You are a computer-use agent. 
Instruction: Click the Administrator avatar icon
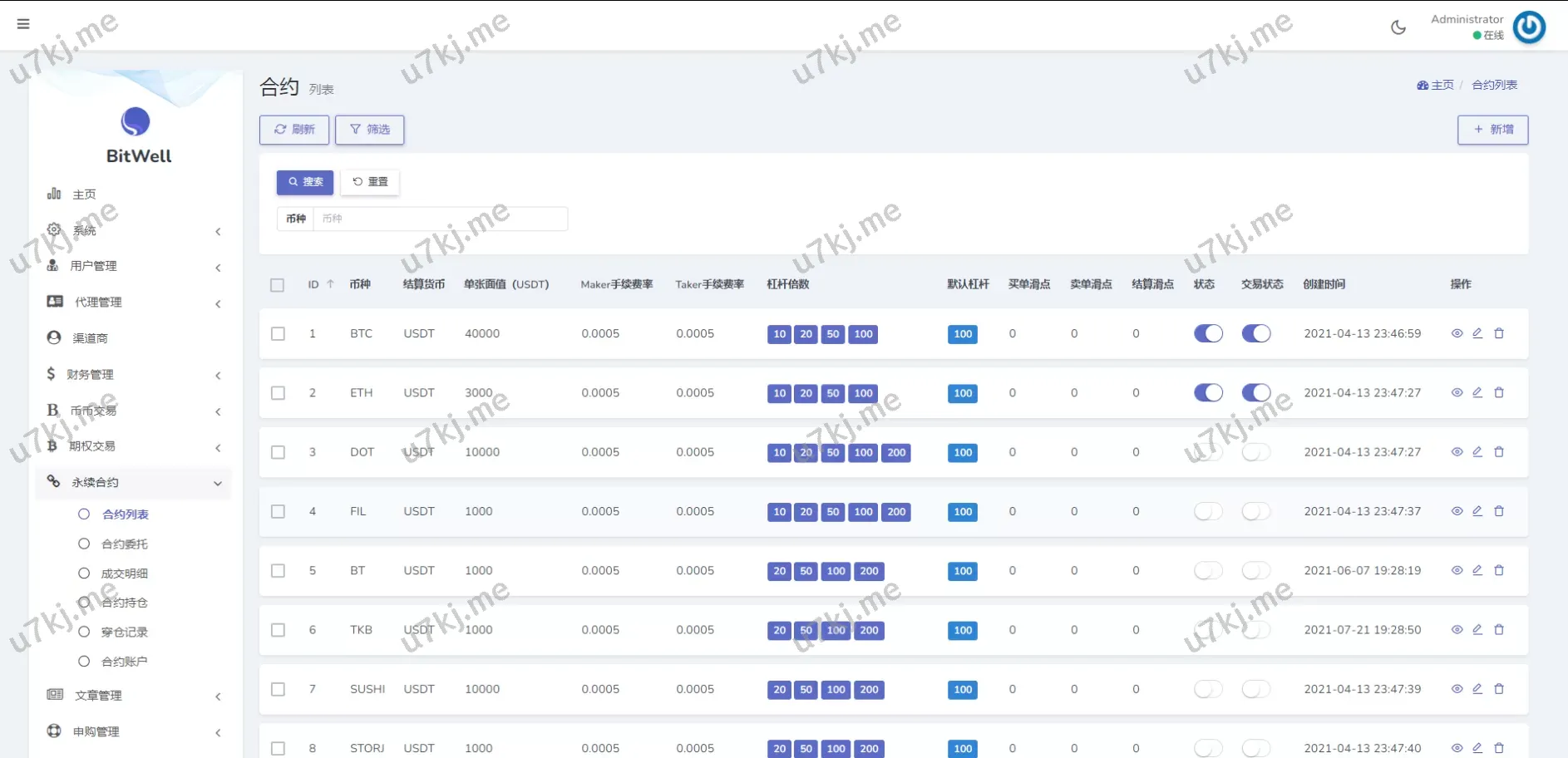1528,27
